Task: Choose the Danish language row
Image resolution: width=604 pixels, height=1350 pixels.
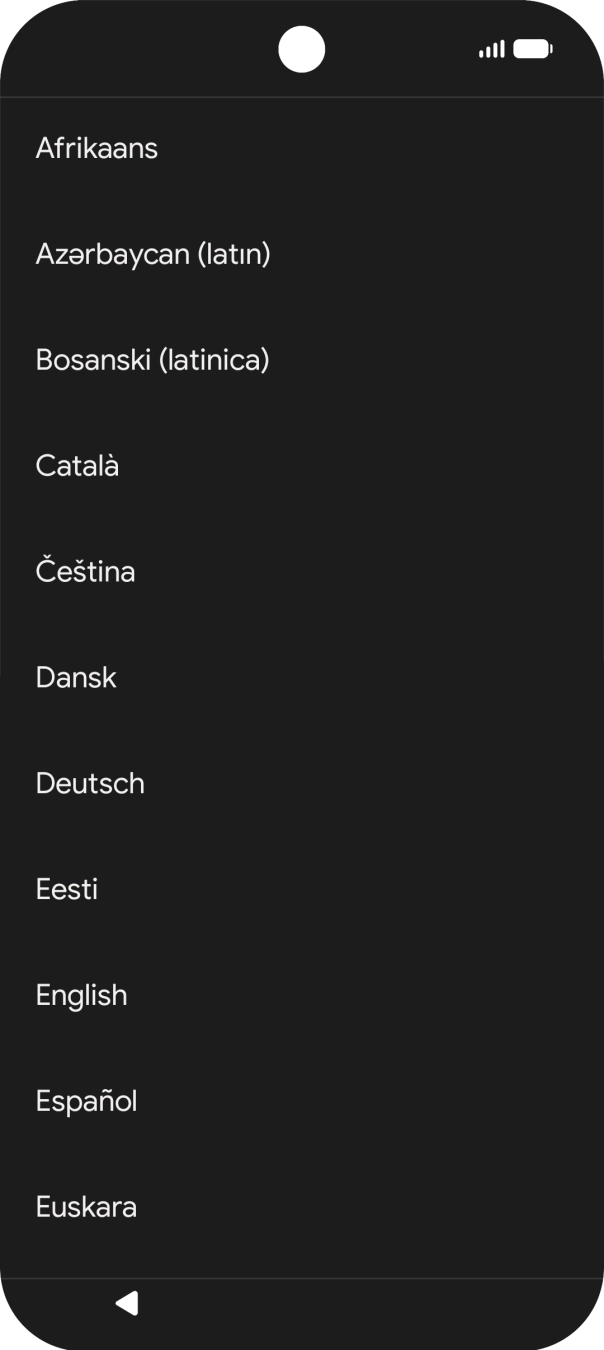Action: coord(76,678)
